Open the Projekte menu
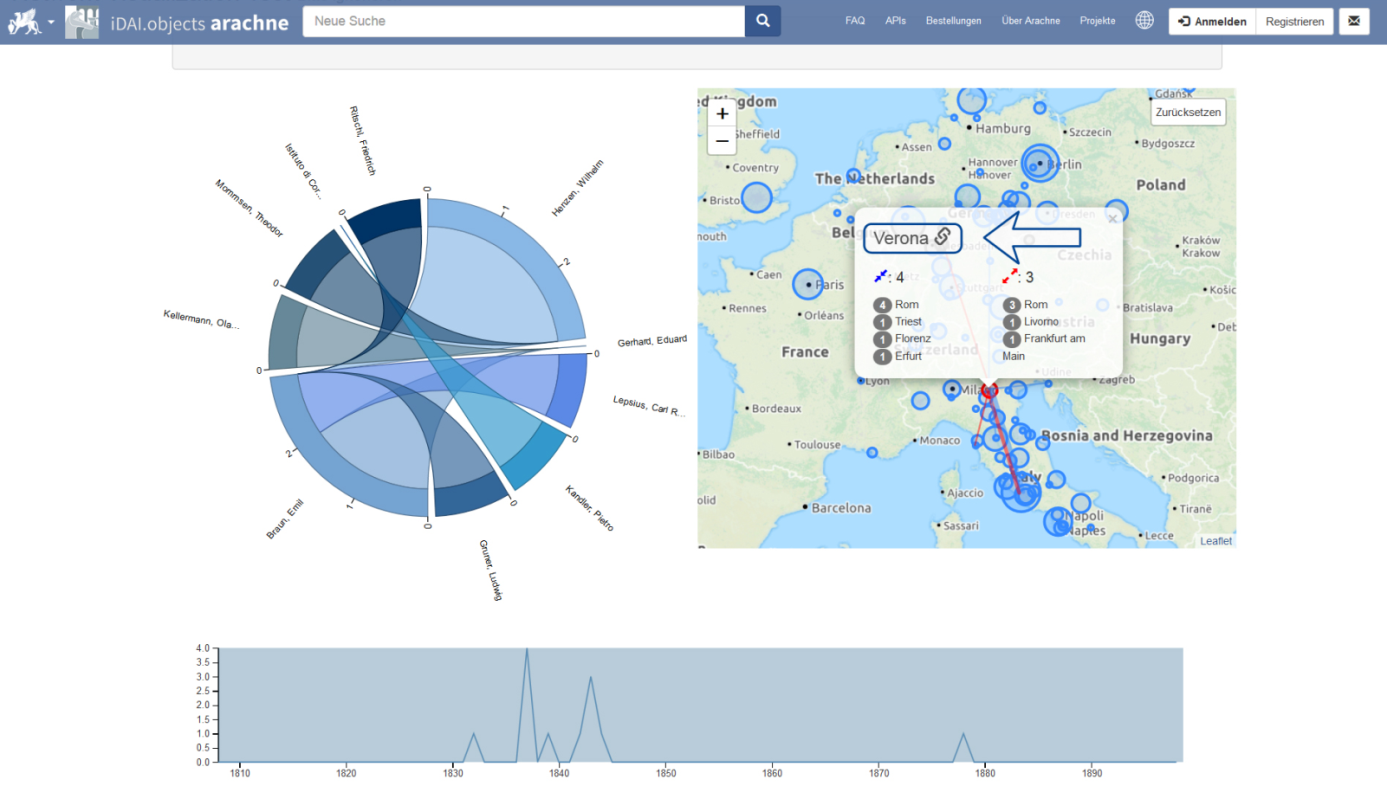 click(x=1097, y=21)
